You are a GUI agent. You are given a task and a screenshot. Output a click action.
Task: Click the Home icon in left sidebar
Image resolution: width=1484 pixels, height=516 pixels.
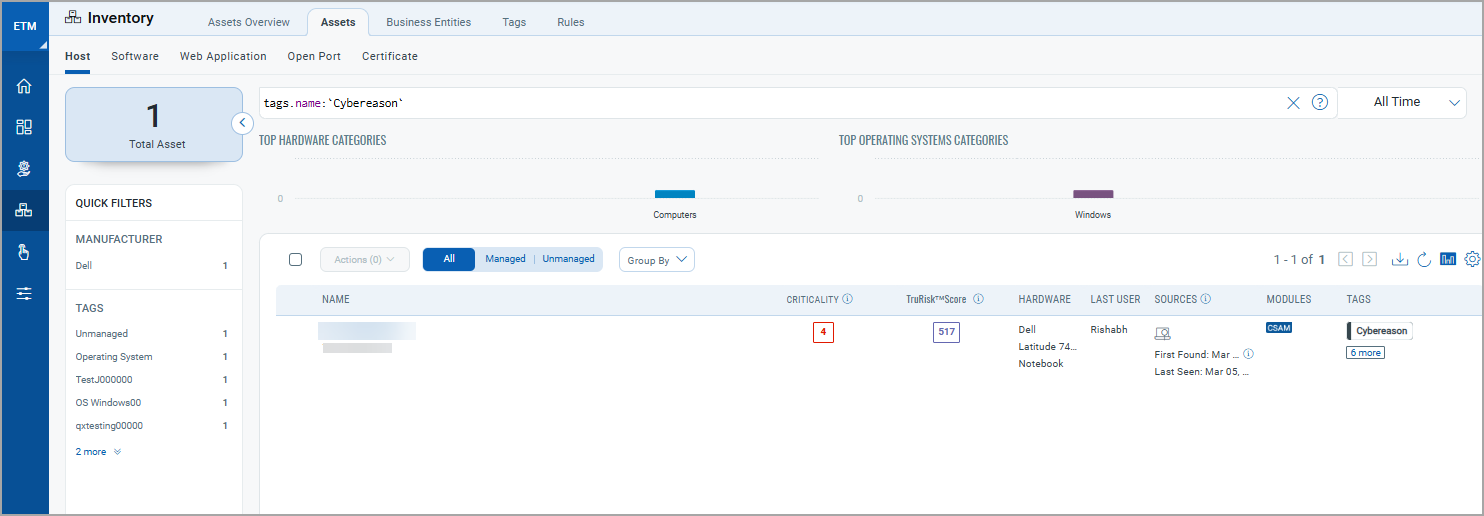(x=24, y=86)
